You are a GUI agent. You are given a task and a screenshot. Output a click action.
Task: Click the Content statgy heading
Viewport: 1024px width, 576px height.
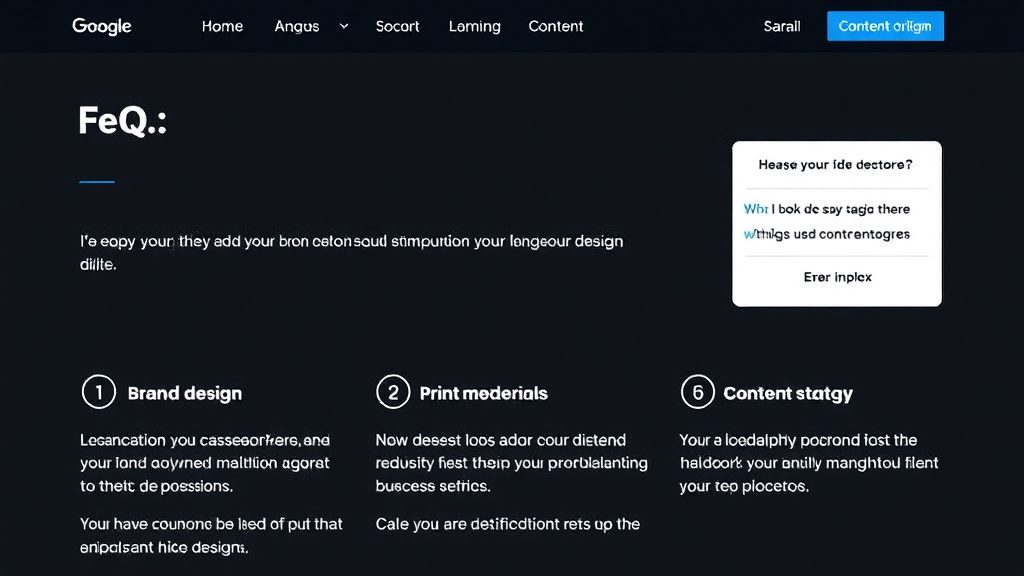(788, 393)
